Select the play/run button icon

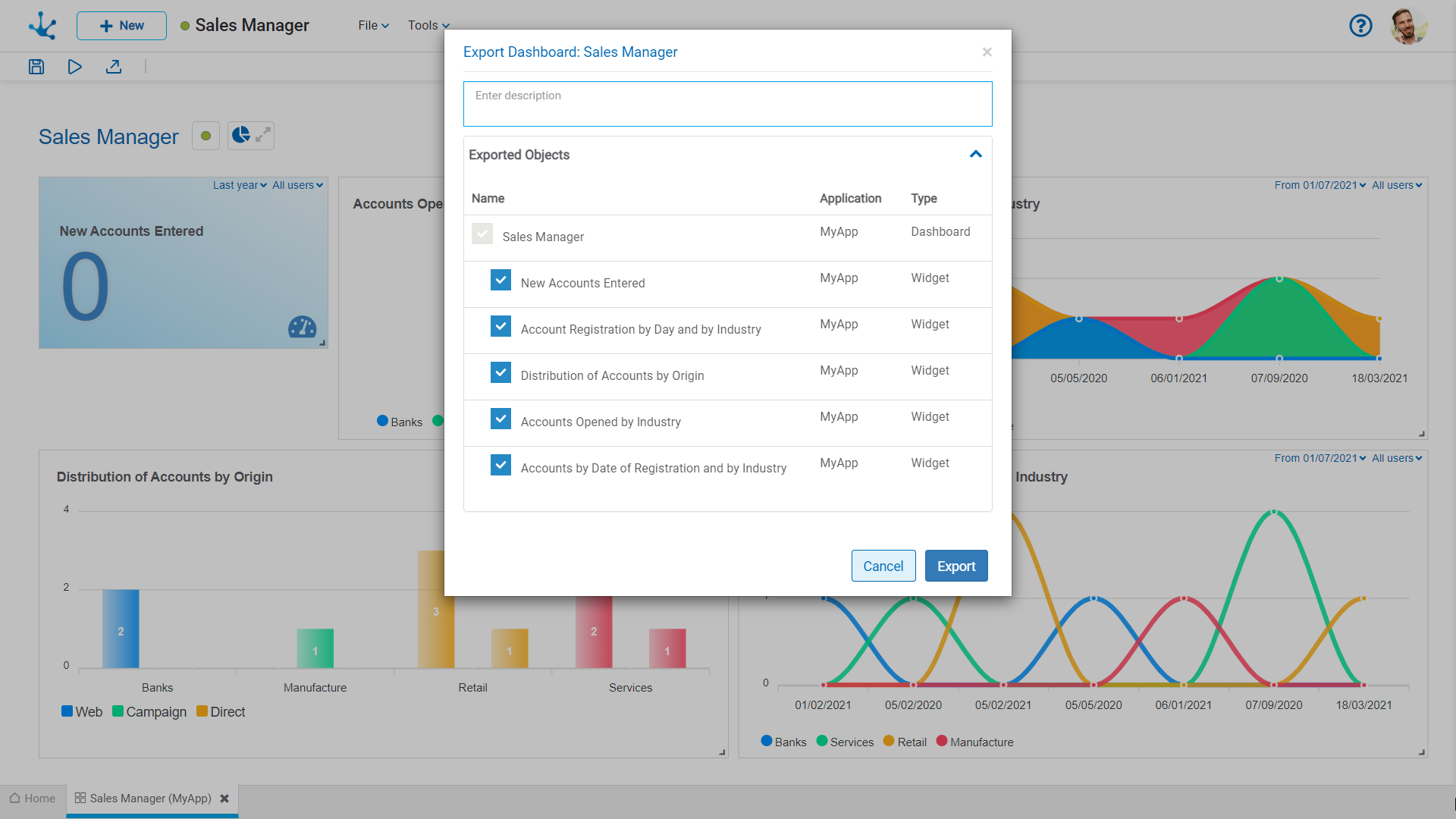click(x=75, y=68)
